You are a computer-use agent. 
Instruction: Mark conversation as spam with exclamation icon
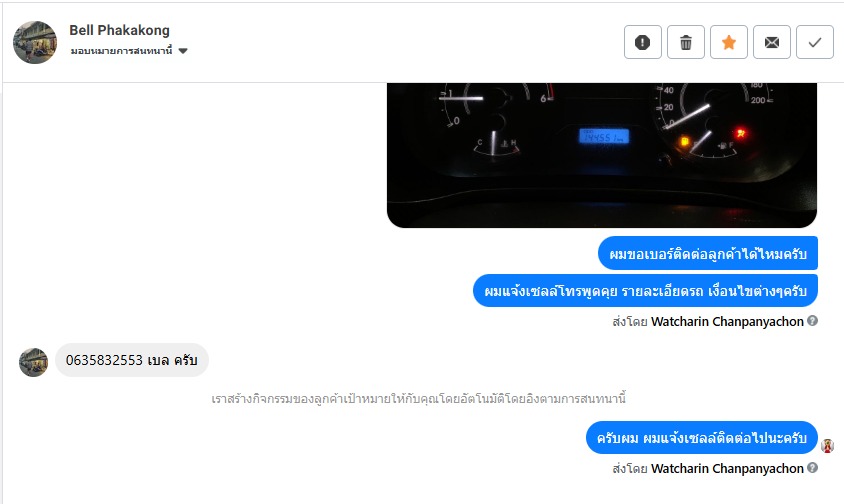point(643,42)
